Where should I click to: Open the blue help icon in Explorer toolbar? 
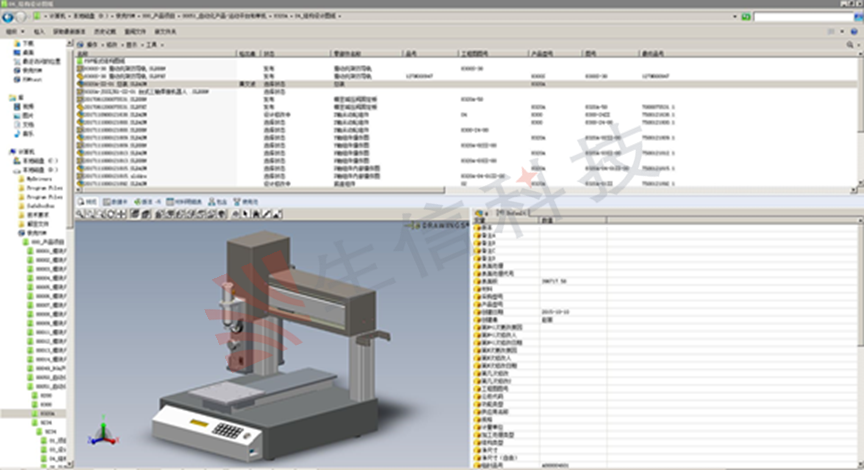coord(854,32)
